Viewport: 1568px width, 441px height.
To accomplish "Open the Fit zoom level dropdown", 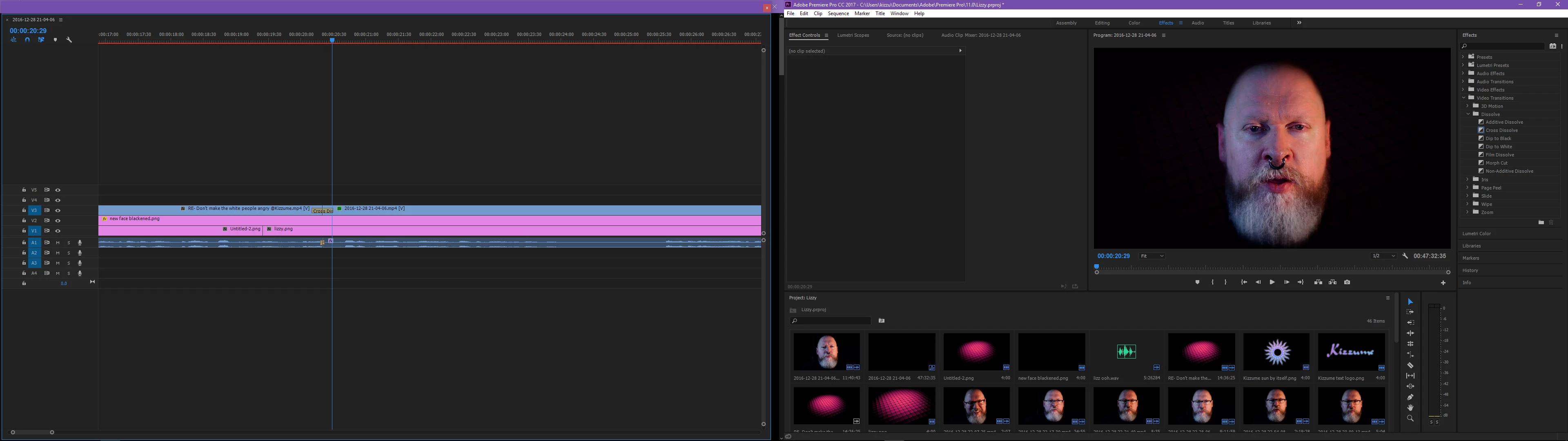I will (x=1151, y=256).
